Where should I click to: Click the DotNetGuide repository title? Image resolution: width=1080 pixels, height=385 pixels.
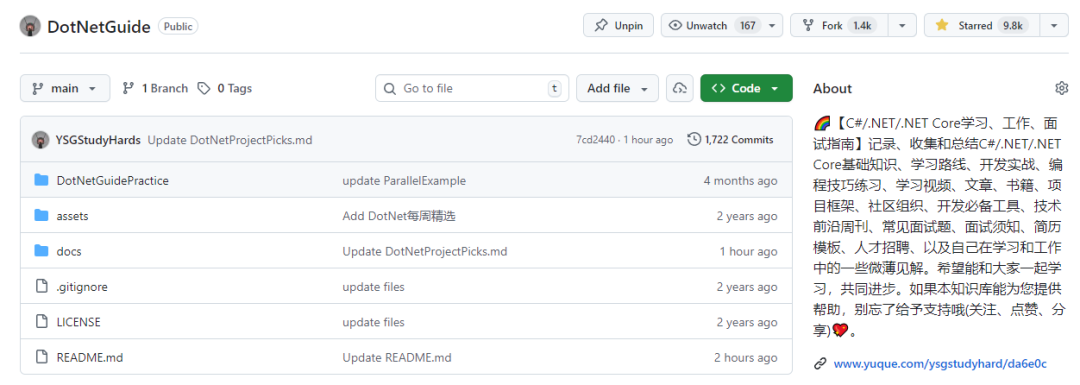[x=98, y=27]
